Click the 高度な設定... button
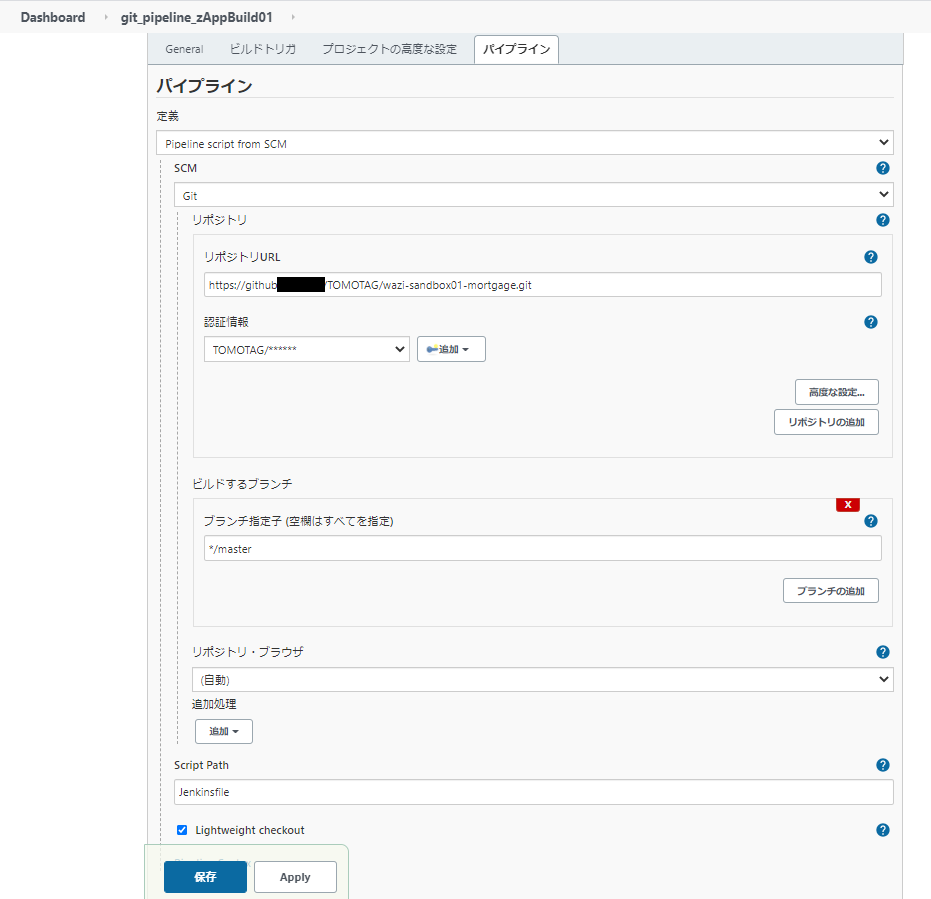The image size is (931, 899). (837, 392)
